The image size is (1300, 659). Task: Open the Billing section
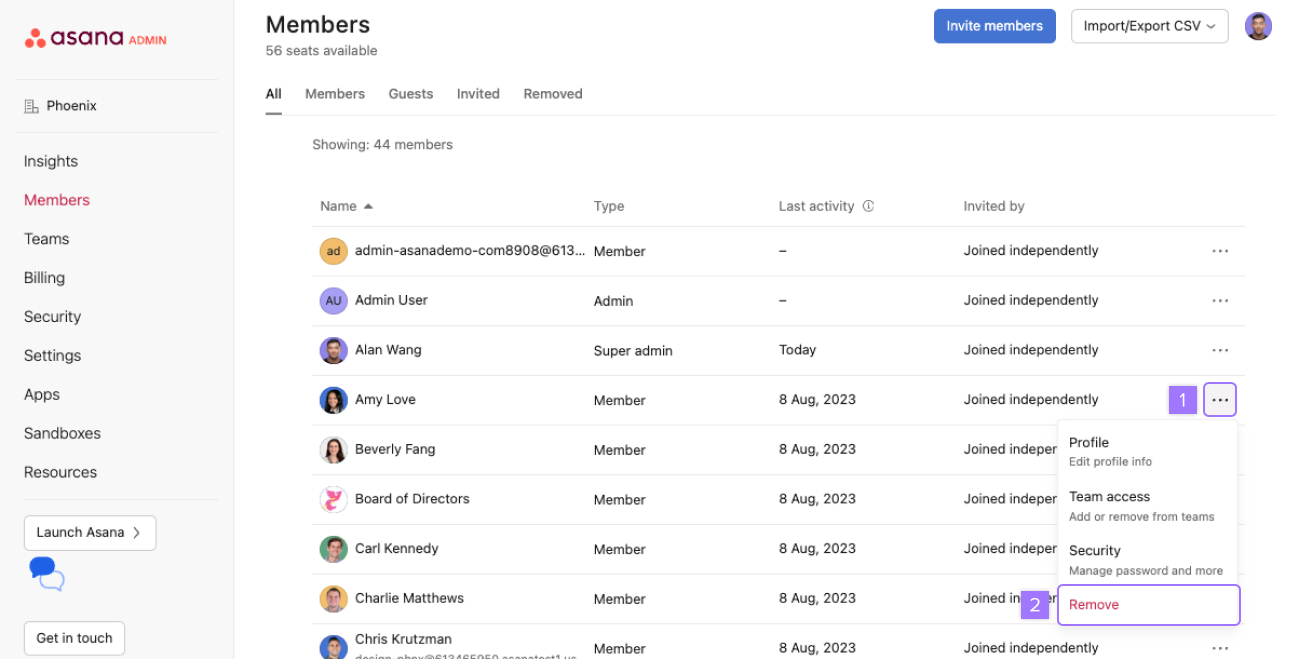pos(43,278)
